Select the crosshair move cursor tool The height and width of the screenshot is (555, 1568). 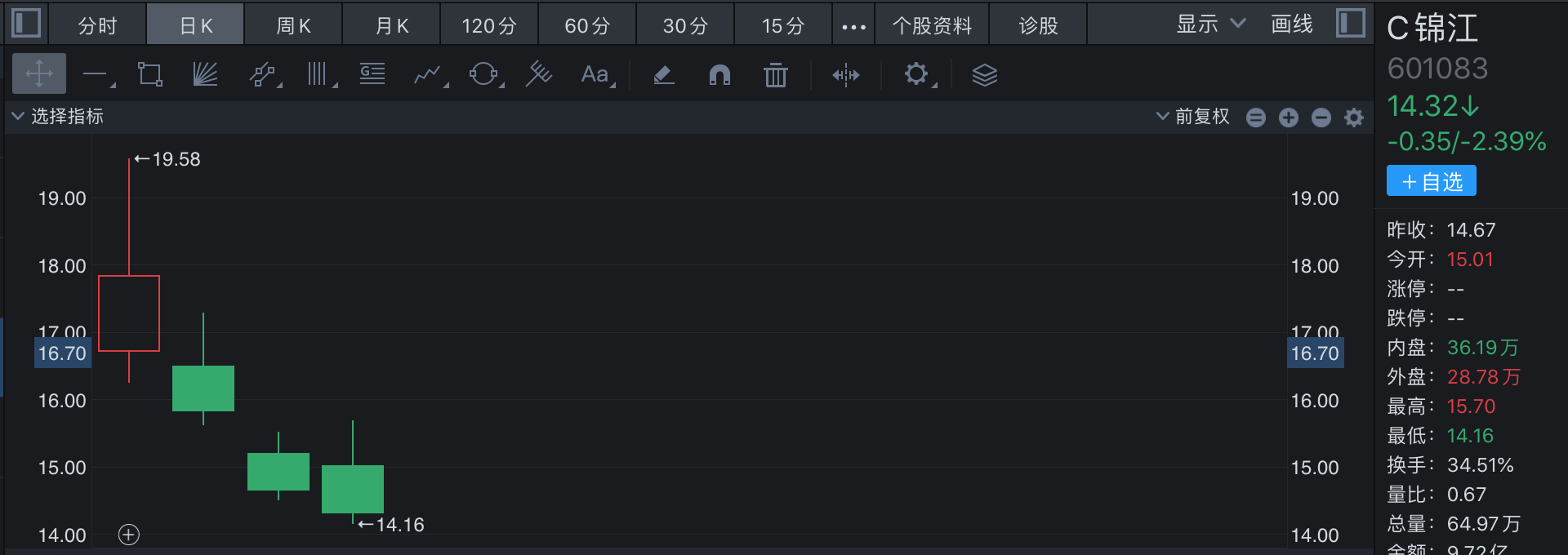(39, 74)
